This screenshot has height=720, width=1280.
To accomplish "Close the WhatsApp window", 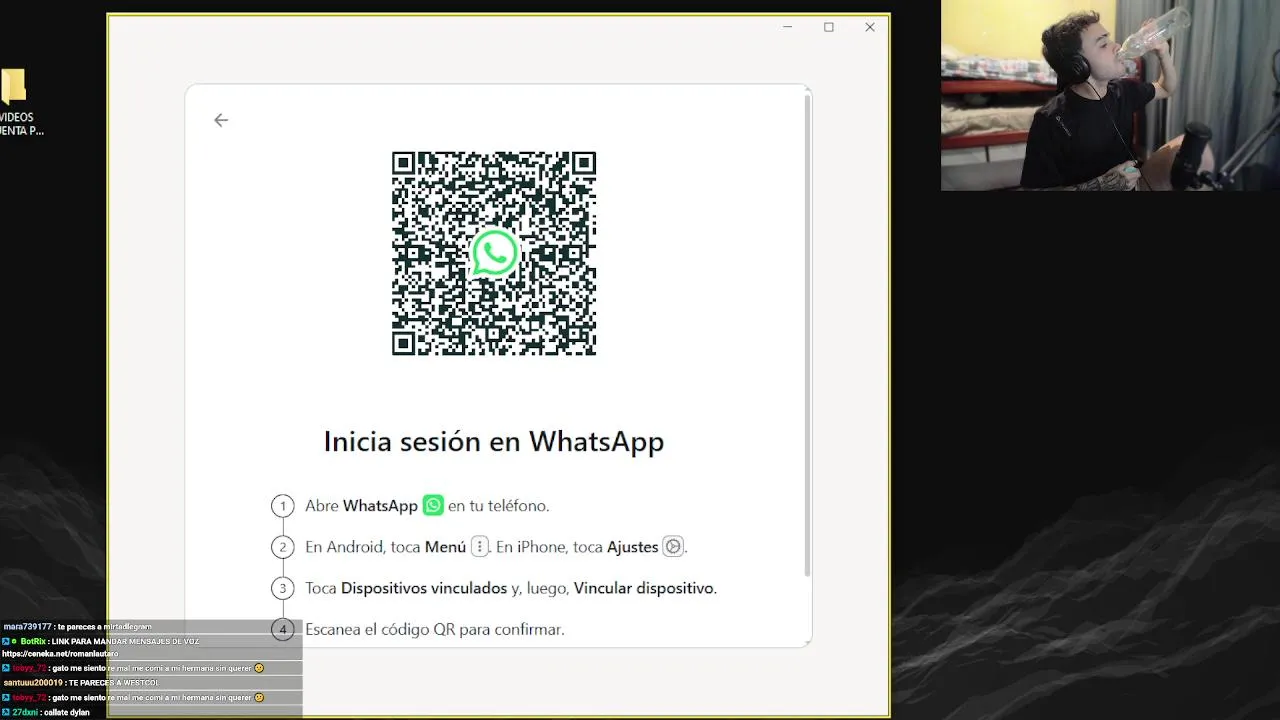I will coord(870,27).
